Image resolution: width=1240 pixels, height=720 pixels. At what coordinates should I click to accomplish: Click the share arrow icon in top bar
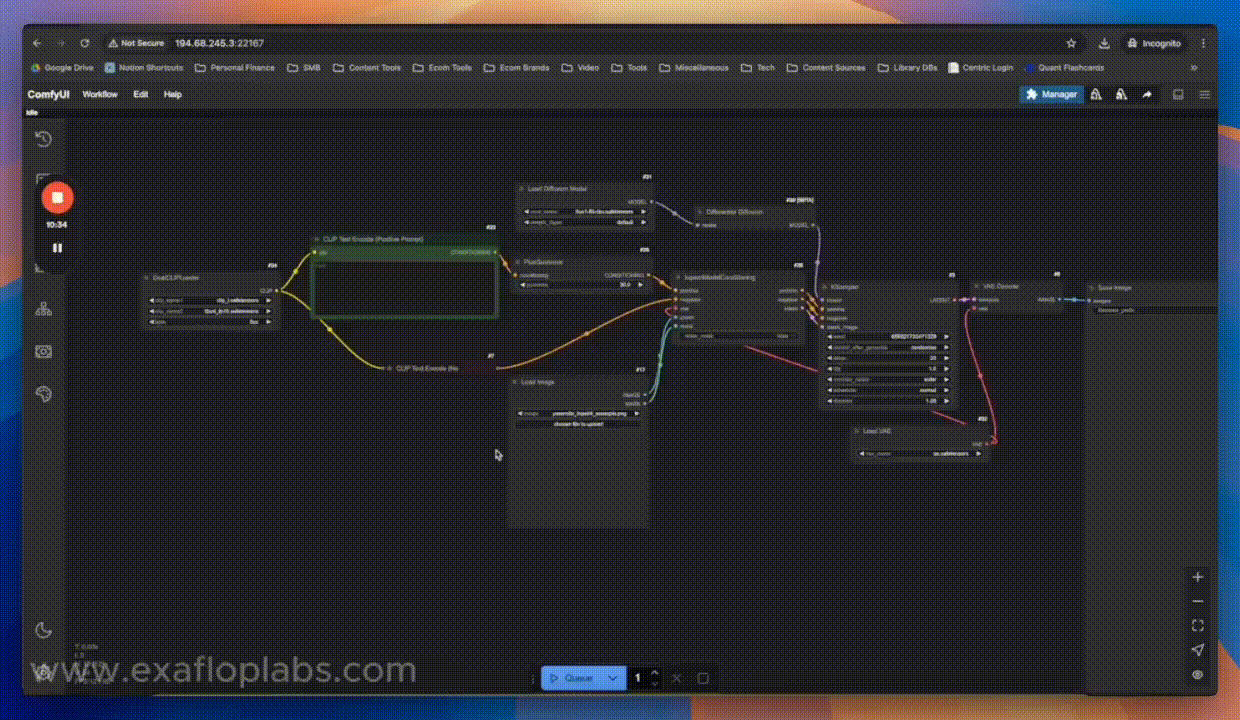(x=1147, y=95)
